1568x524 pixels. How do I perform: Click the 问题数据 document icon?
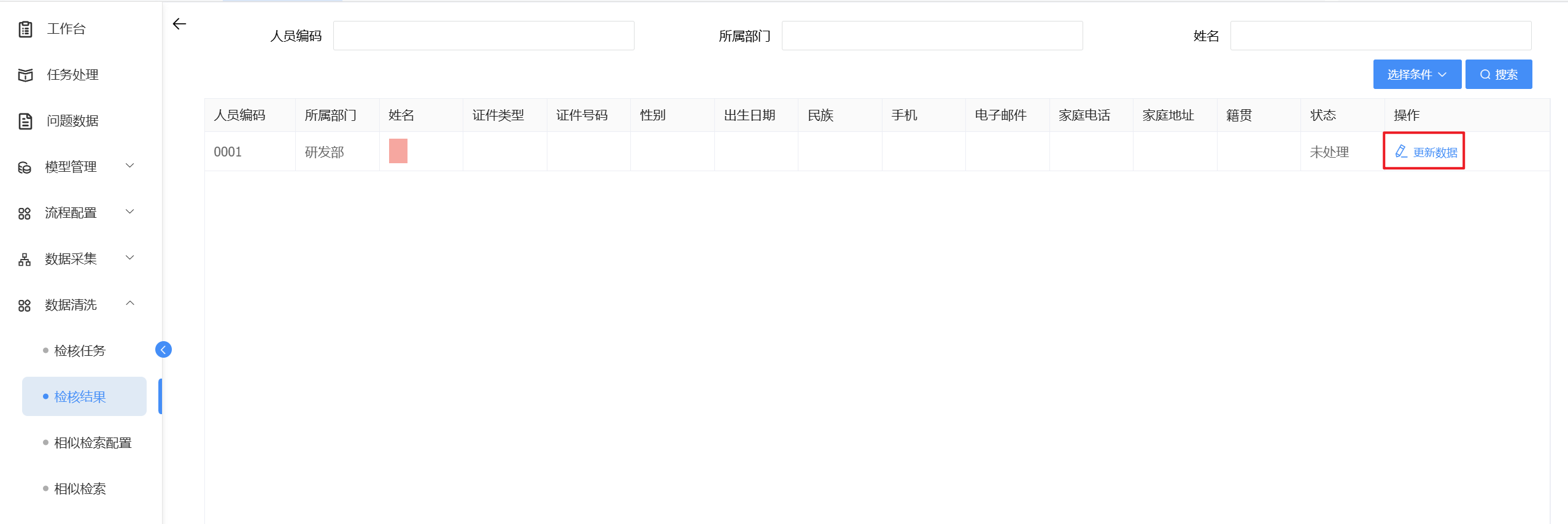coord(25,121)
